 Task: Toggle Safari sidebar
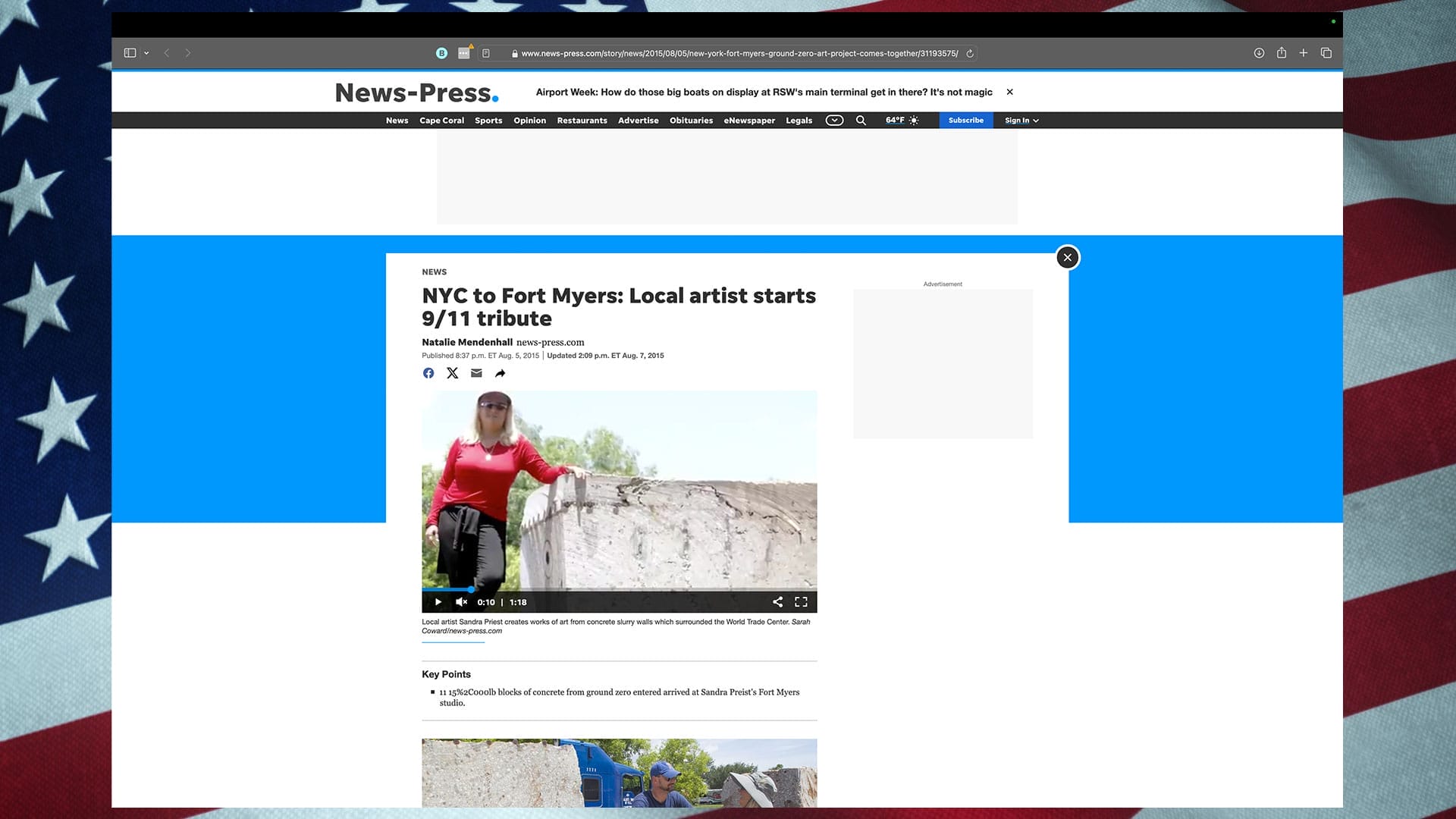pyautogui.click(x=130, y=53)
